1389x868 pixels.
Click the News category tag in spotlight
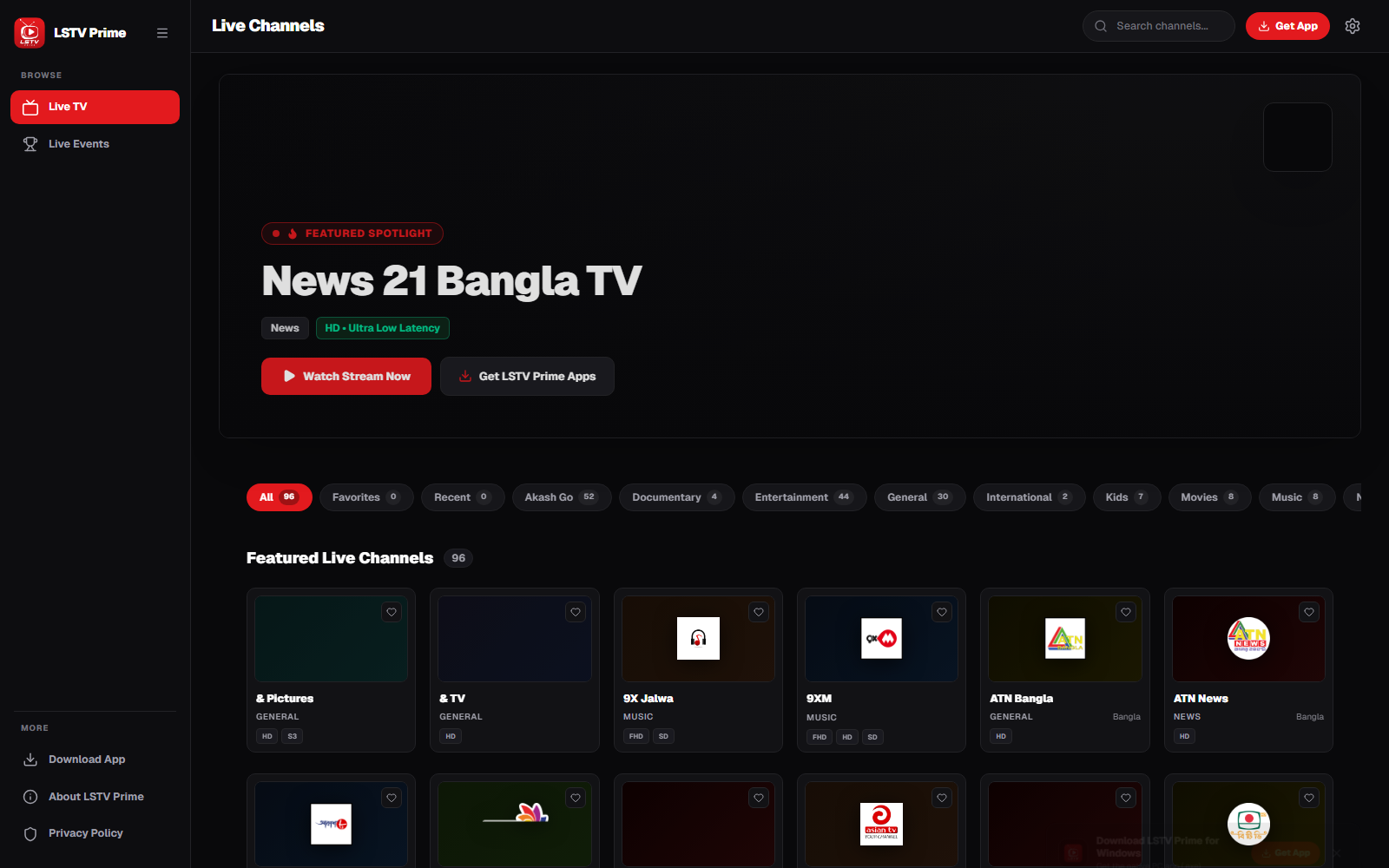tap(285, 328)
